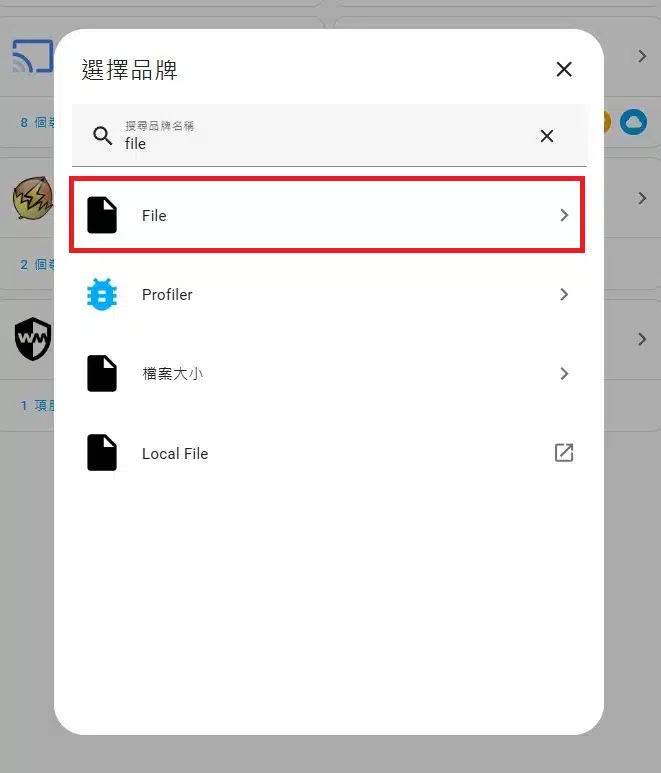
Task: Expand the 檔案大小 entry chevron
Action: click(x=564, y=373)
